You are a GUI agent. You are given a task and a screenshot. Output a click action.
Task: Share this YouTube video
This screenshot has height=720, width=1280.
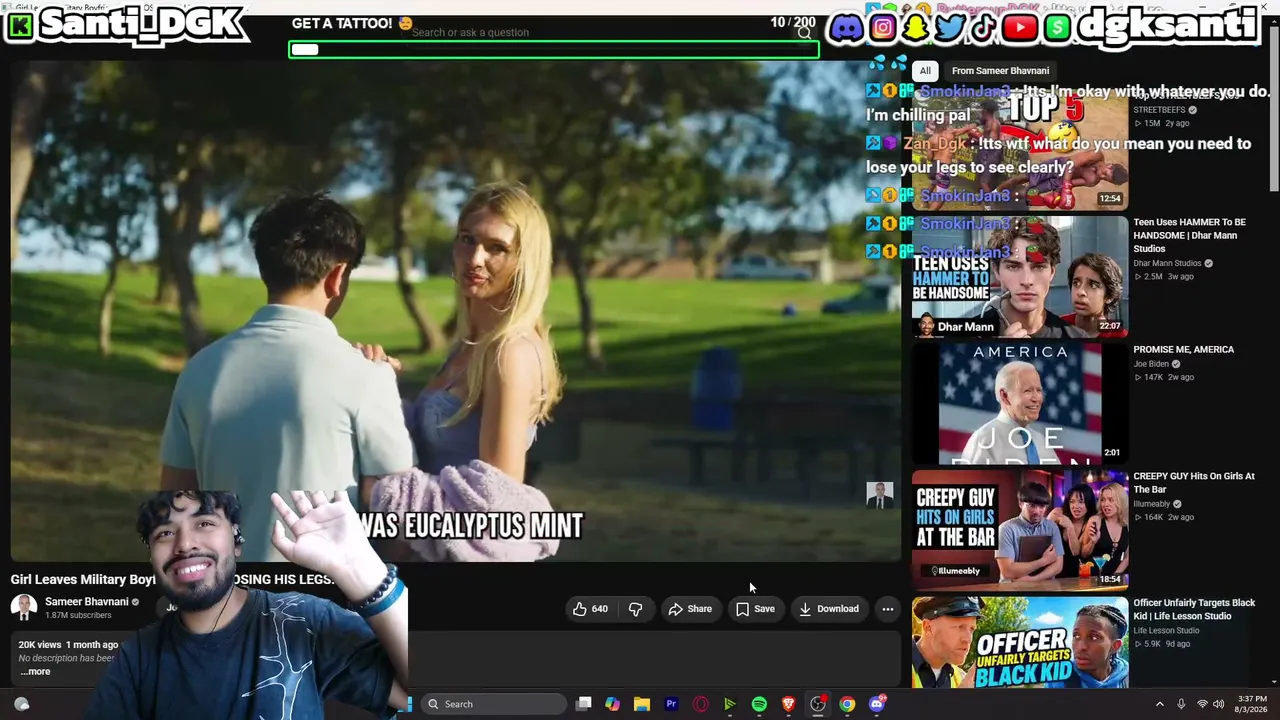tap(690, 609)
